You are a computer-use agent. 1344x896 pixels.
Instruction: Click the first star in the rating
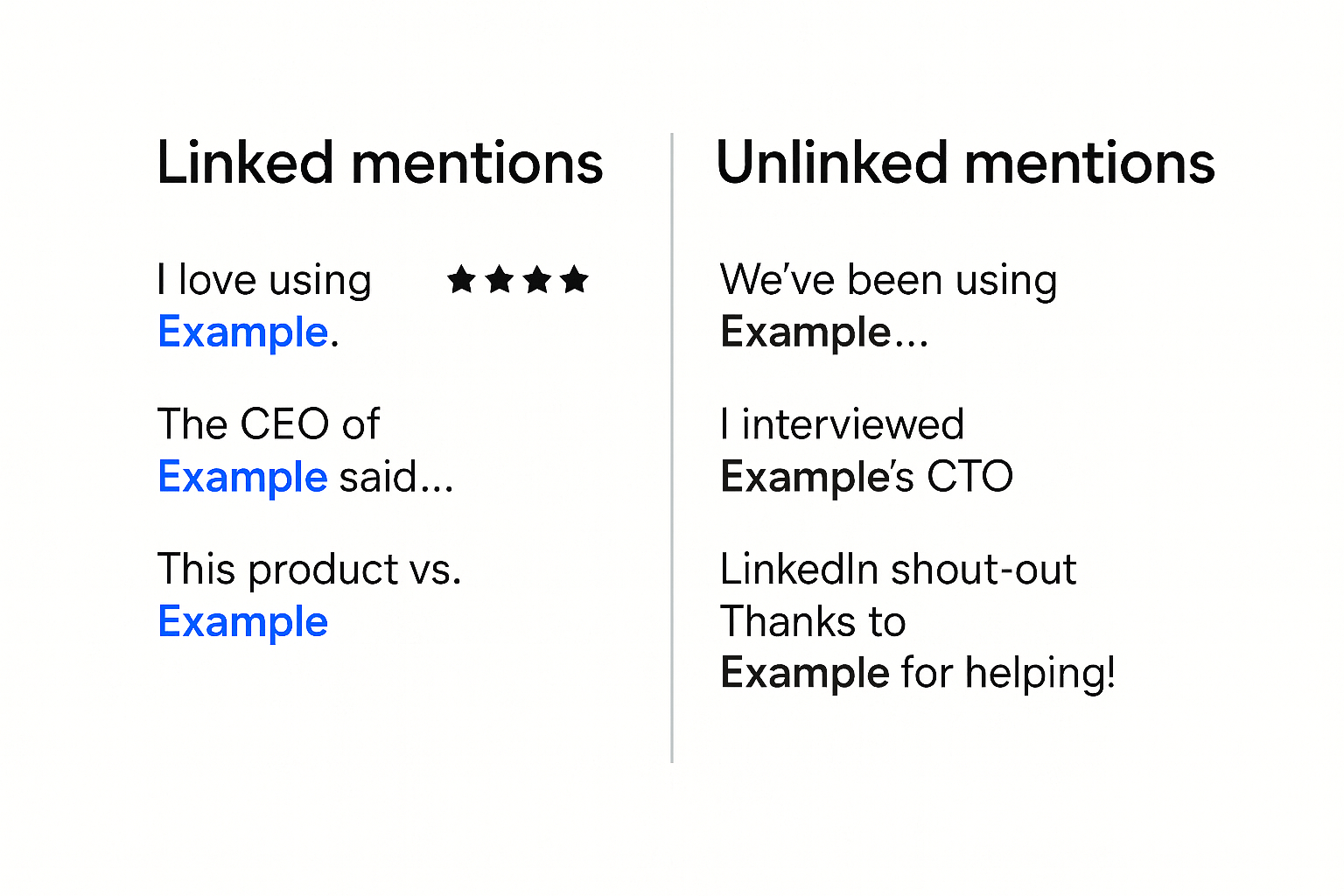(461, 280)
